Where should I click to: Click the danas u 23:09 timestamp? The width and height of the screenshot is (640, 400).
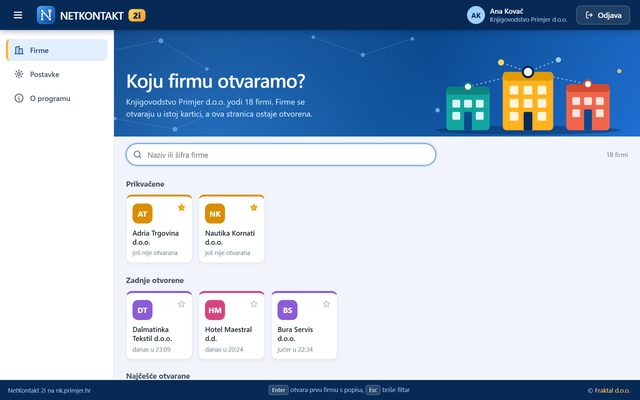coord(151,349)
